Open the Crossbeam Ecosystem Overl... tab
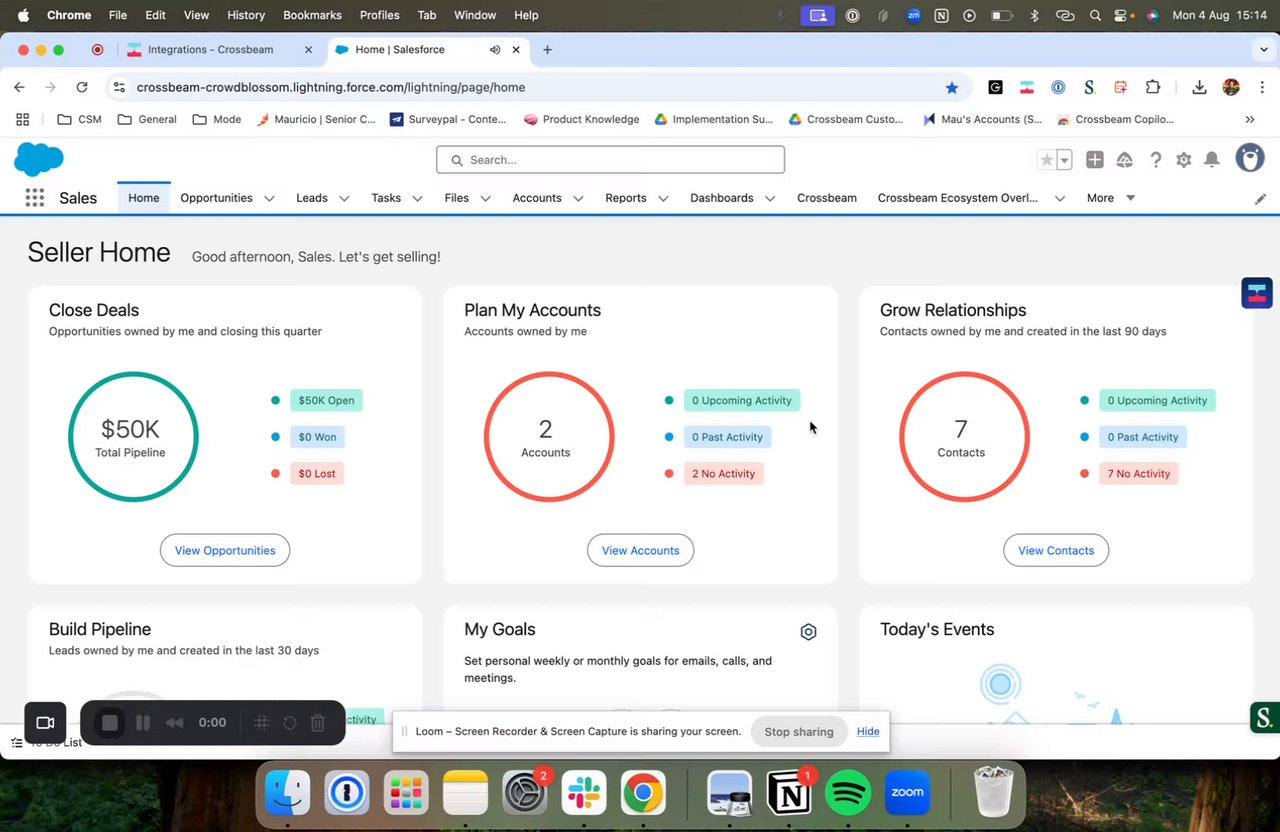Screen dimensions: 1280x832 click(x=957, y=198)
